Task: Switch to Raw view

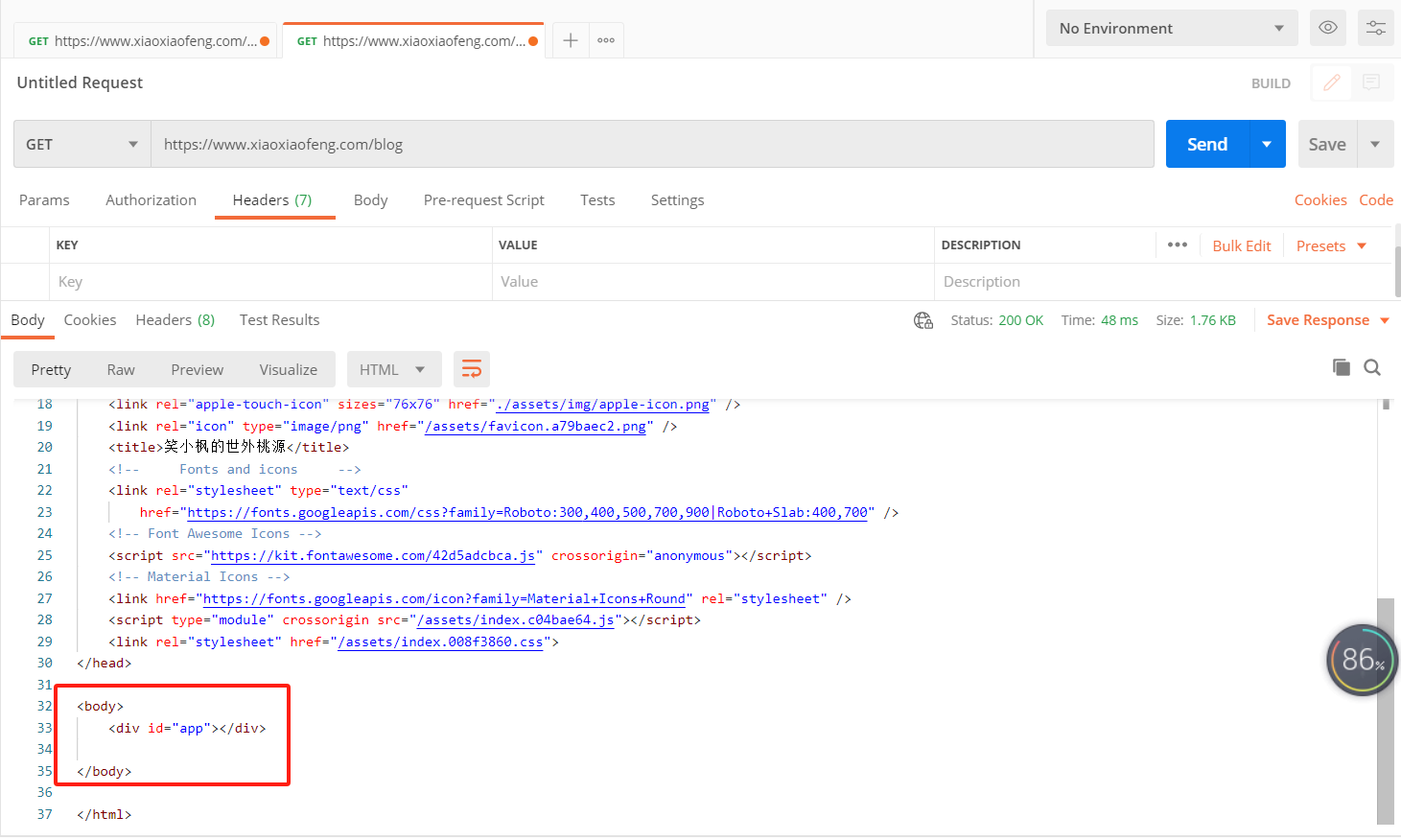Action: coord(121,369)
